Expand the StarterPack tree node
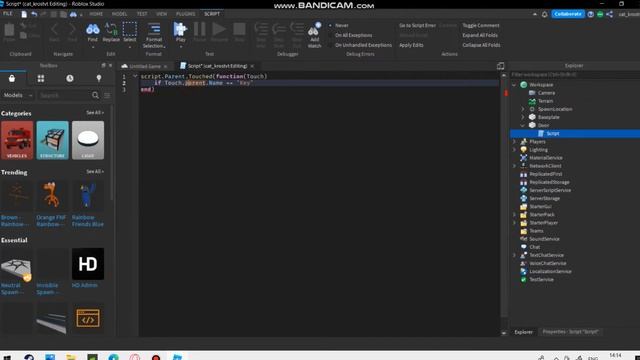Image resolution: width=640 pixels, height=360 pixels. coord(514,214)
